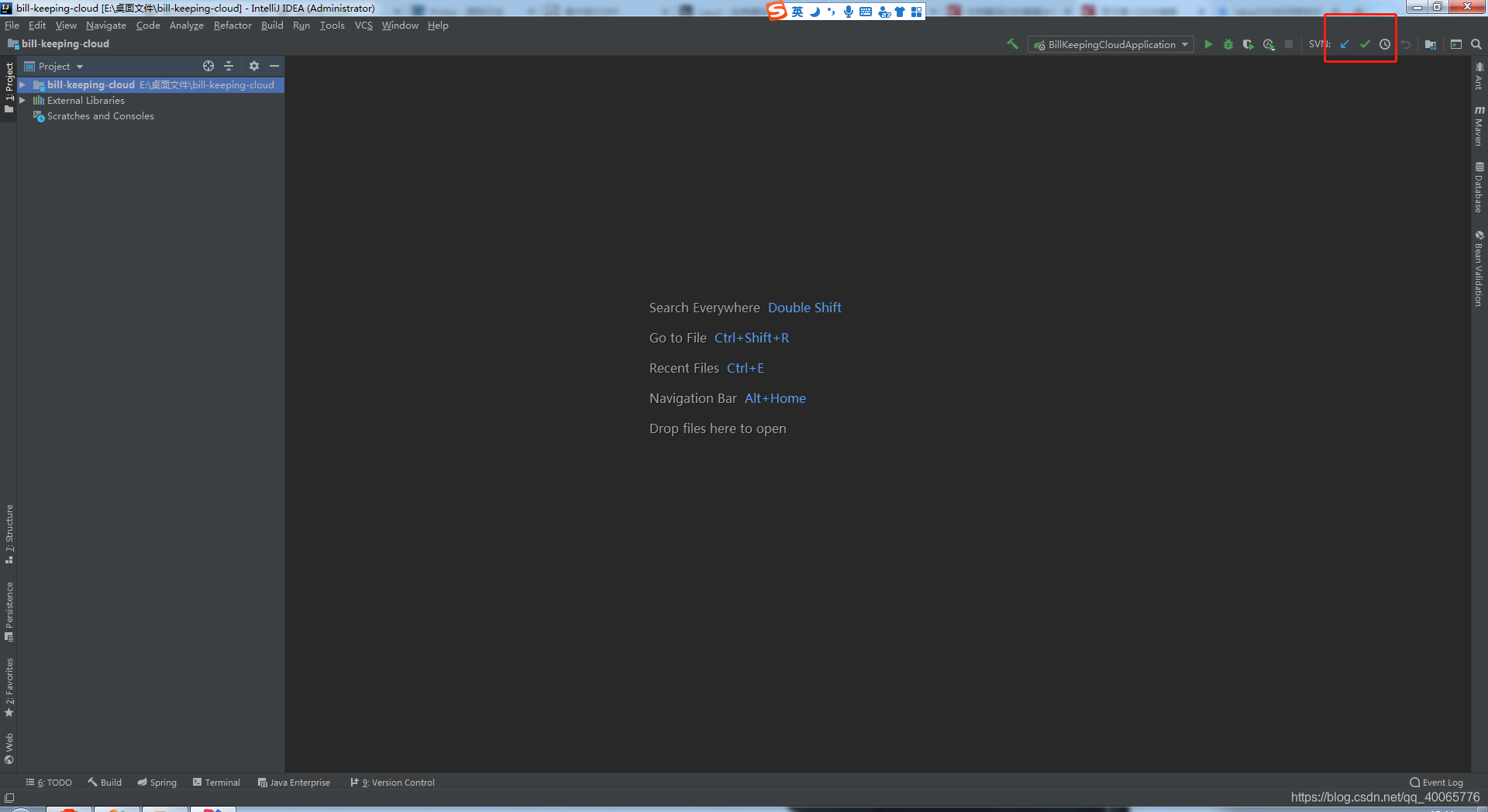Open the Spring tool window
This screenshot has width=1488, height=812.
tap(157, 783)
